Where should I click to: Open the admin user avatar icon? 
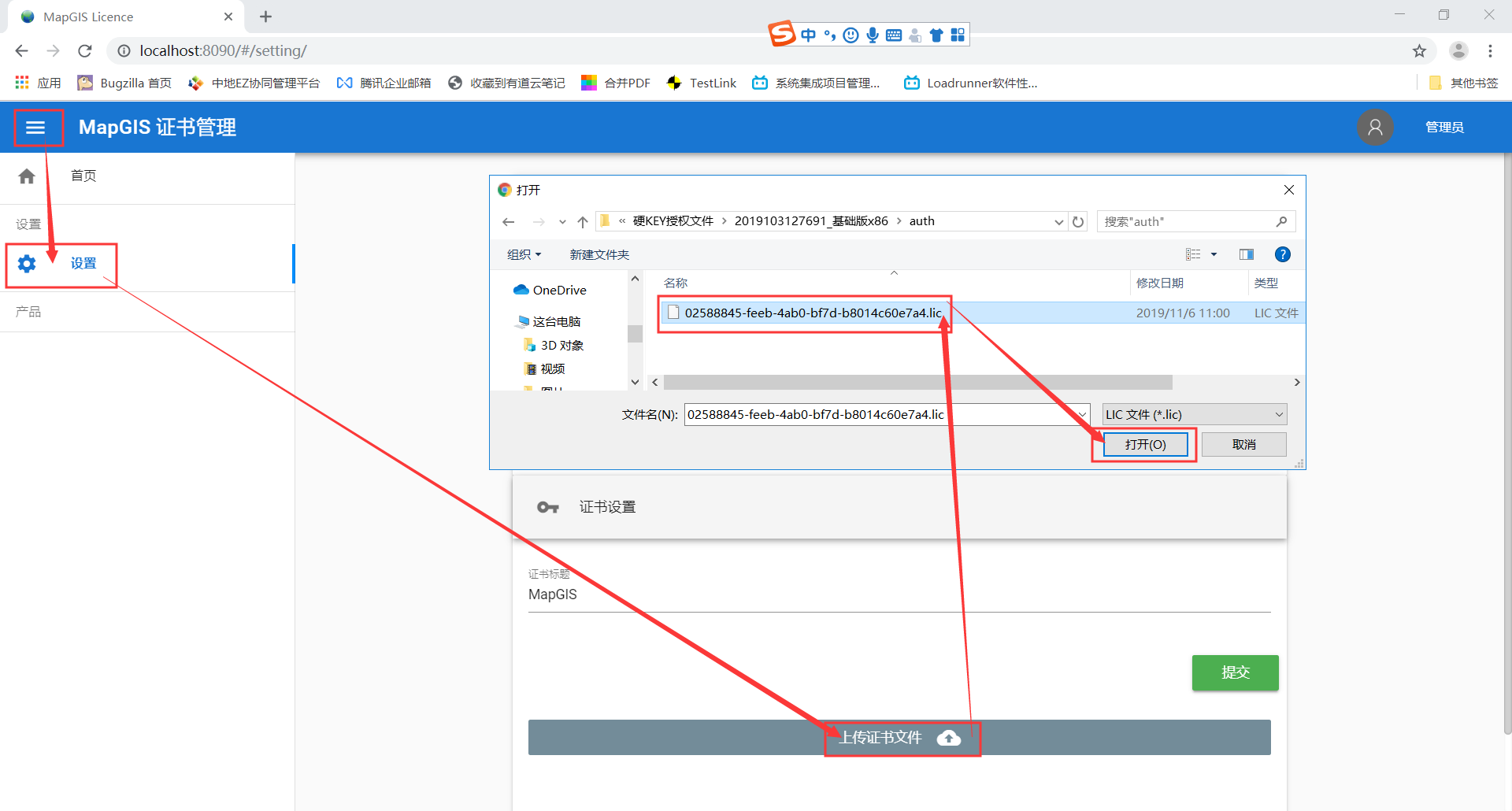pos(1374,128)
